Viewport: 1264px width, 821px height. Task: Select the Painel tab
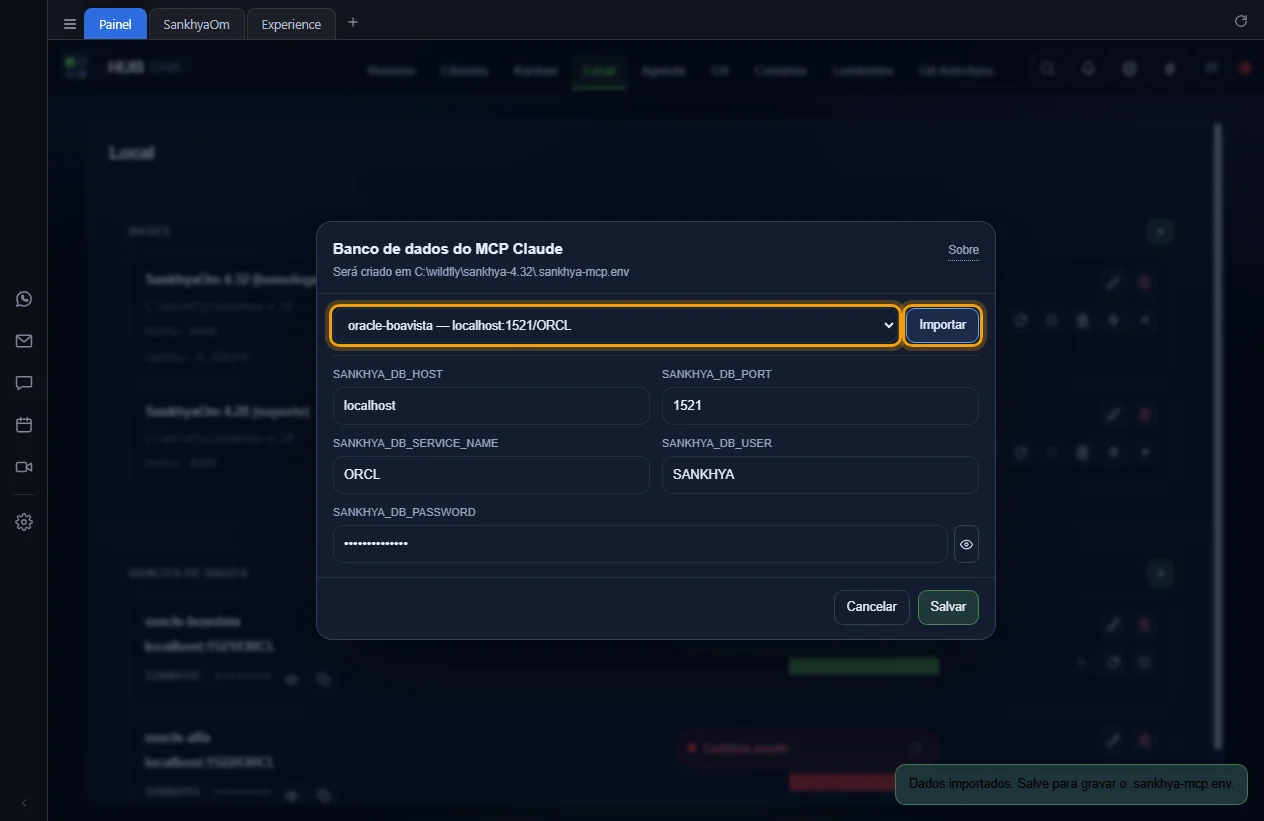115,24
